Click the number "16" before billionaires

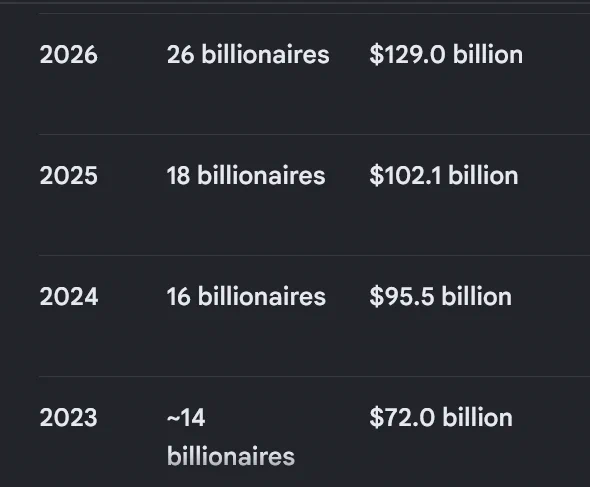179,297
